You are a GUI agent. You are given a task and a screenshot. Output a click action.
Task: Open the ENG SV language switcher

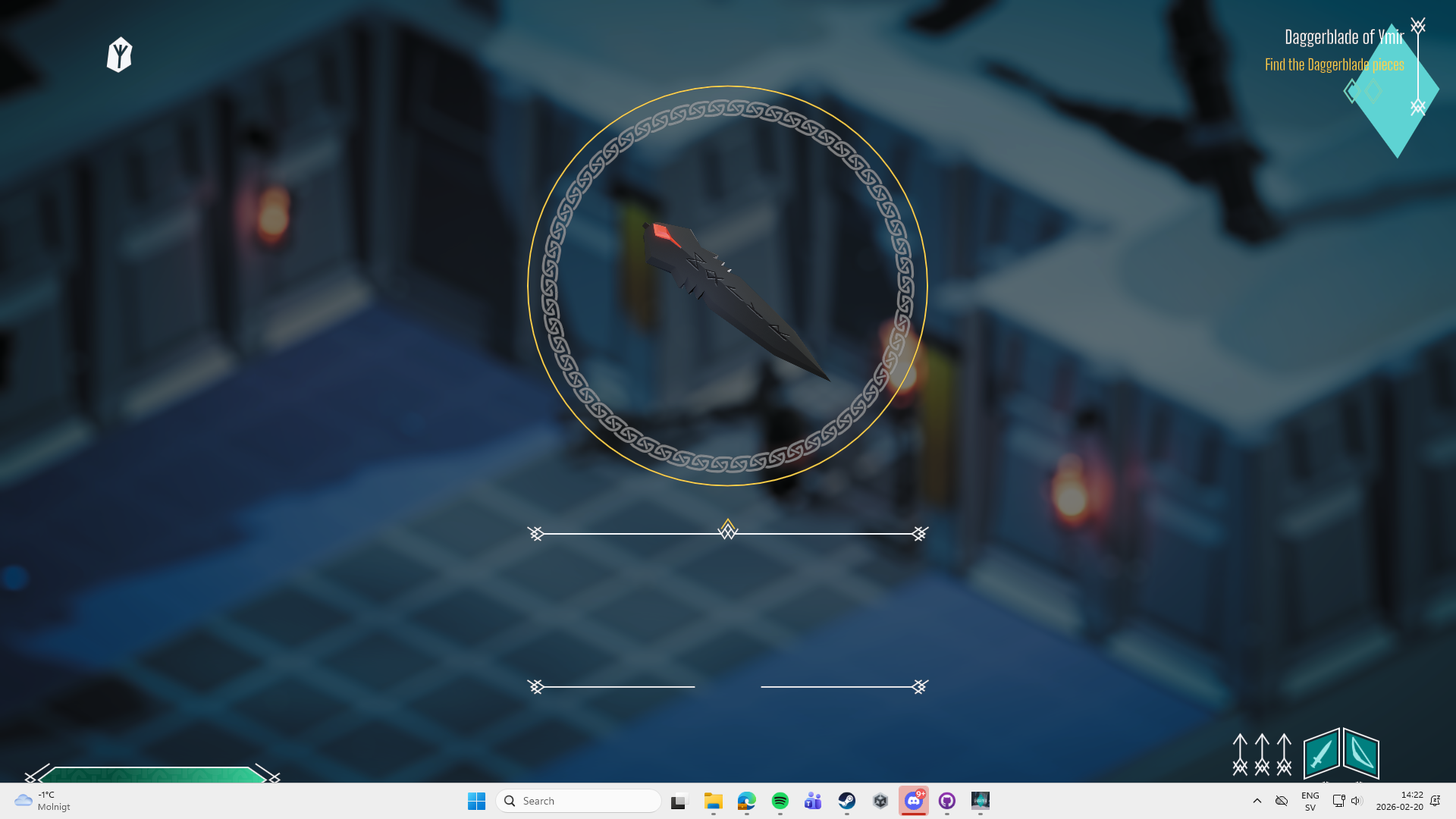pos(1310,801)
